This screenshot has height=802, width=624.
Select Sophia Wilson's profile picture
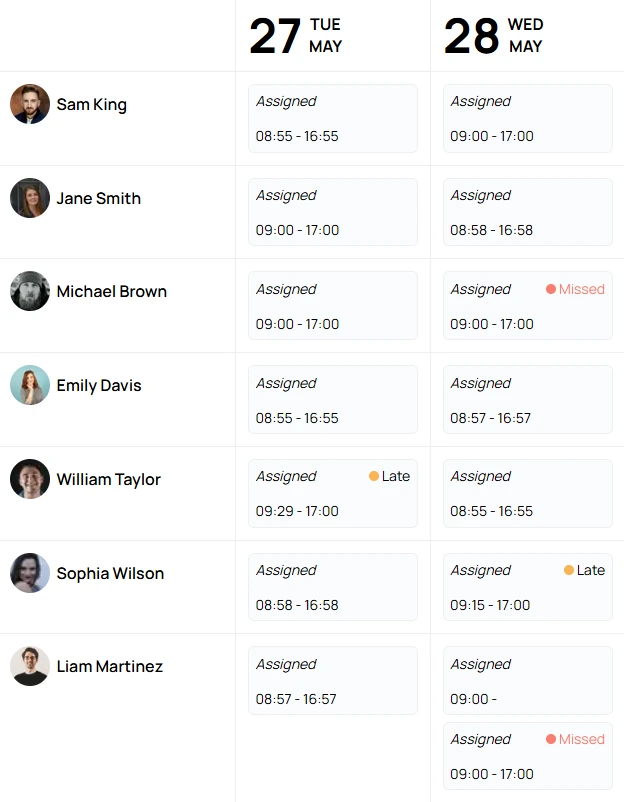(30, 573)
